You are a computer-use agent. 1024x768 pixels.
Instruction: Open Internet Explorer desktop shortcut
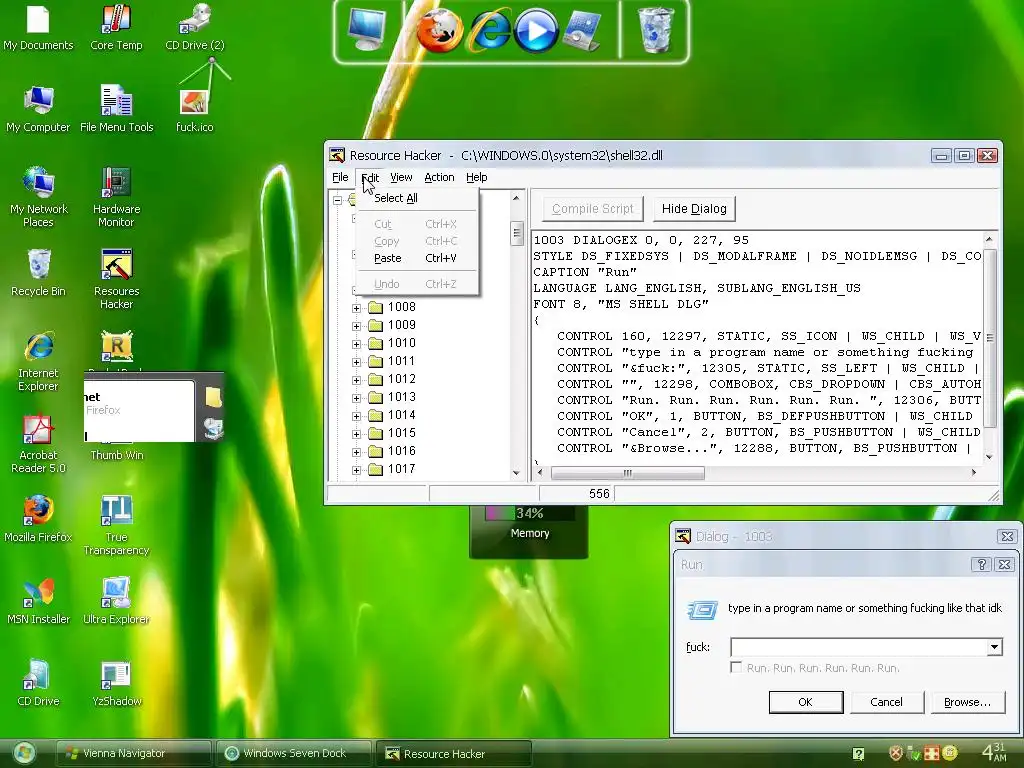tap(38, 361)
